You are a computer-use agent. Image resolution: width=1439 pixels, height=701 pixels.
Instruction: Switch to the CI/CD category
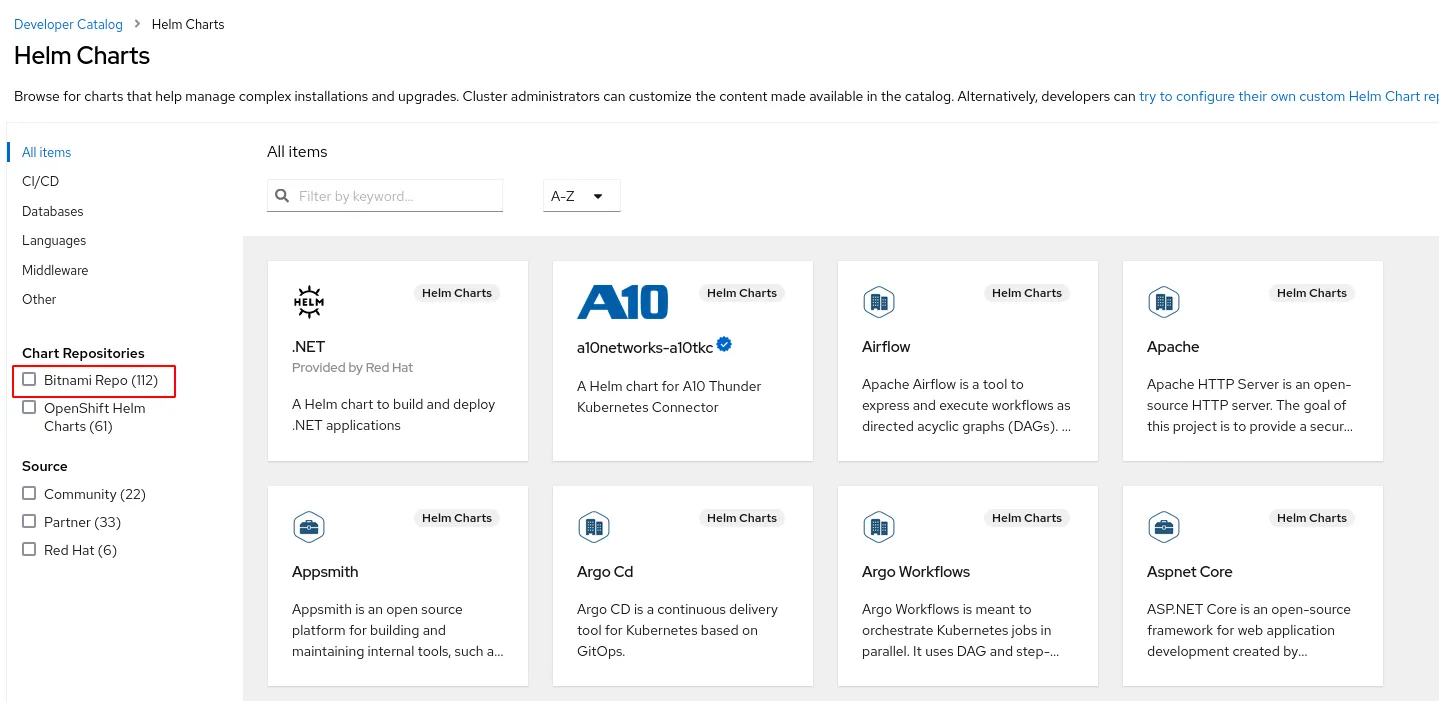tap(41, 181)
